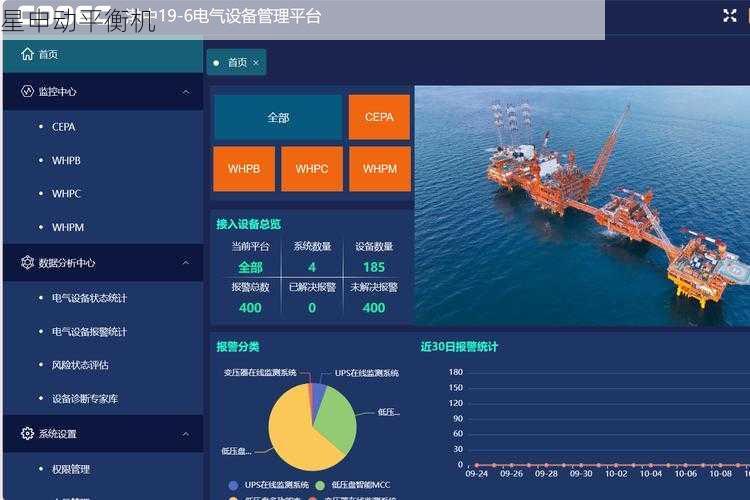Select the orange CEPA tile
750x500 pixels.
[x=379, y=117]
